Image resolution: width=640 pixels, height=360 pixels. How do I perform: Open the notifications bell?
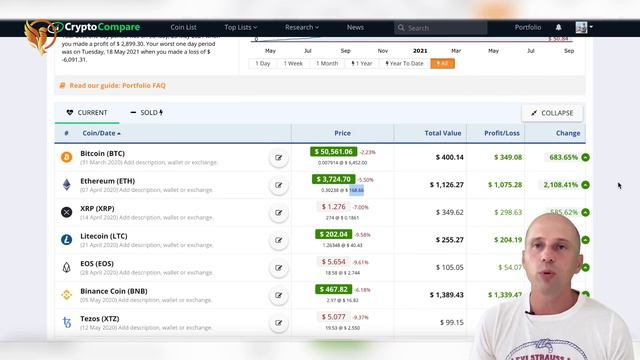(x=558, y=27)
